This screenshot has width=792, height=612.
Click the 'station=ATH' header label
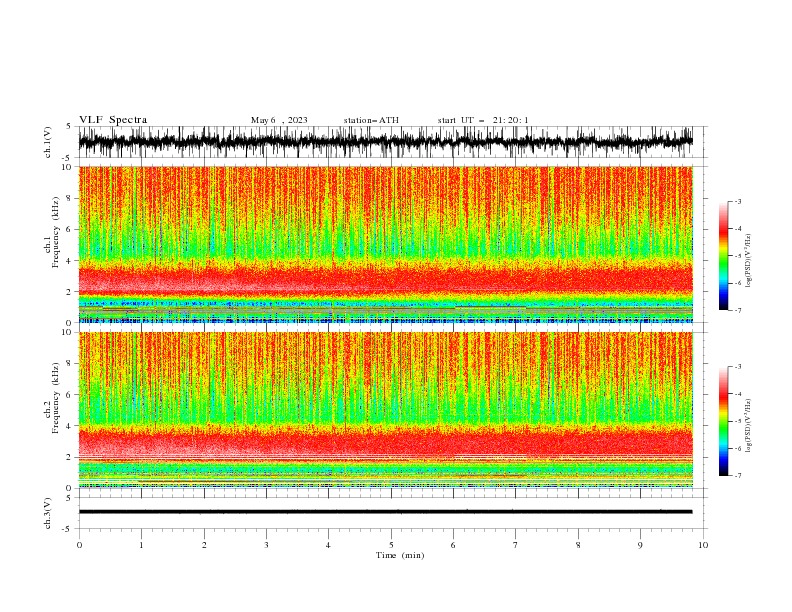point(371,120)
